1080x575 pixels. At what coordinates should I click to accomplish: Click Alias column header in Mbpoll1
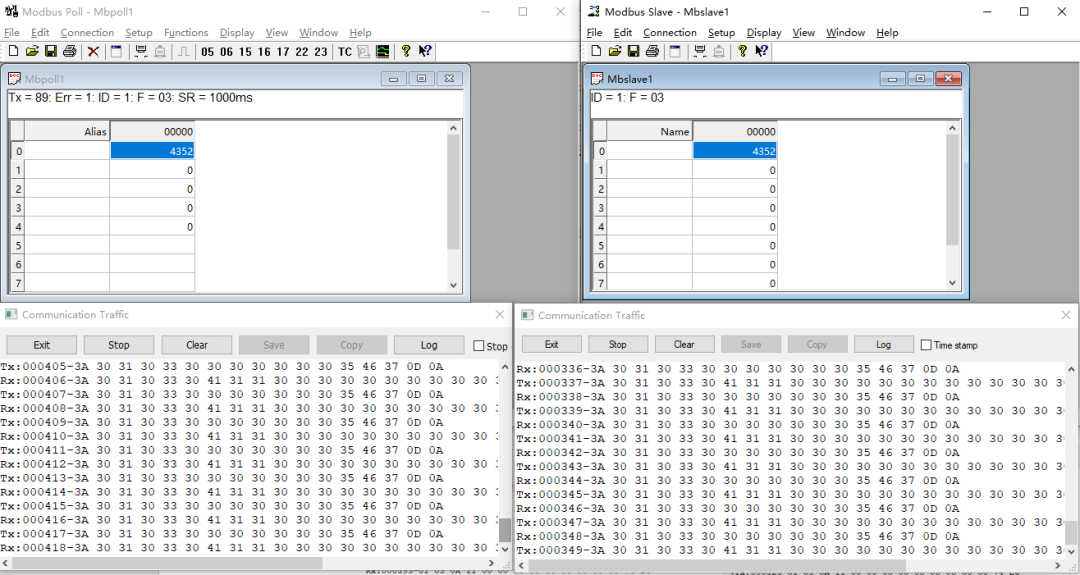click(66, 131)
